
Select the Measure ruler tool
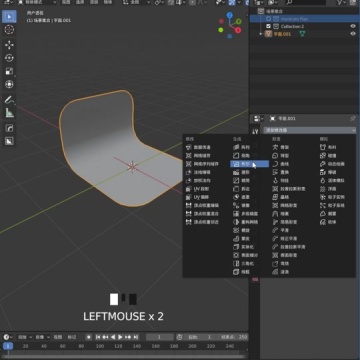point(9,113)
